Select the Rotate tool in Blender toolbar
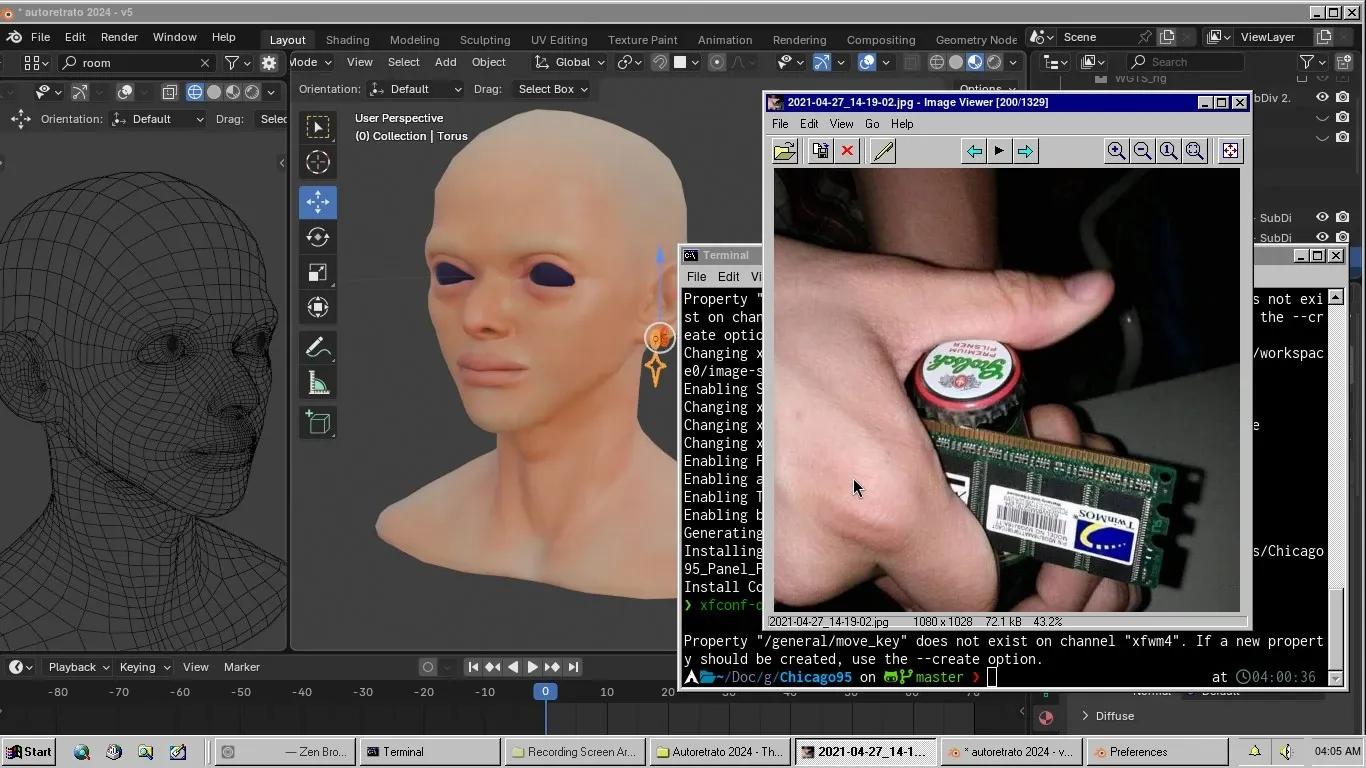1366x768 pixels. point(318,237)
